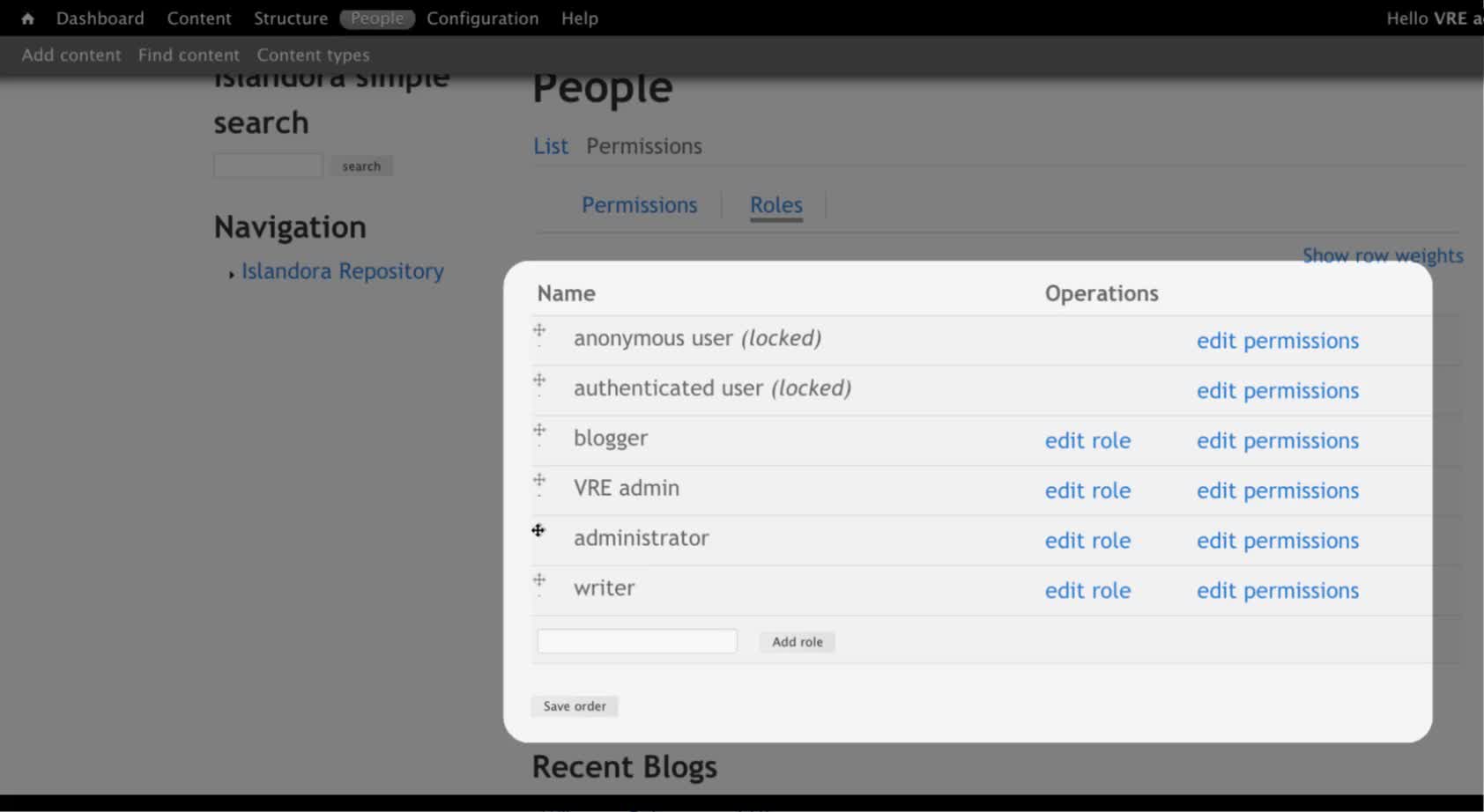The height and width of the screenshot is (812, 1484).
Task: Click the Save order button
Action: (x=574, y=705)
